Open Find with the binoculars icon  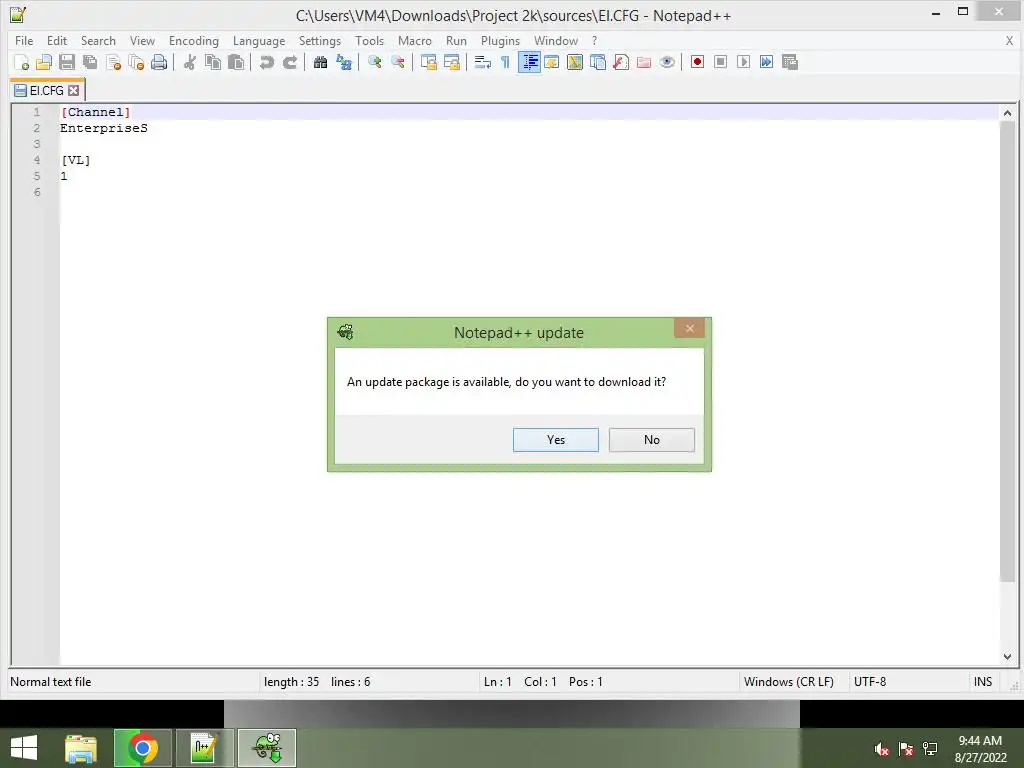point(320,62)
